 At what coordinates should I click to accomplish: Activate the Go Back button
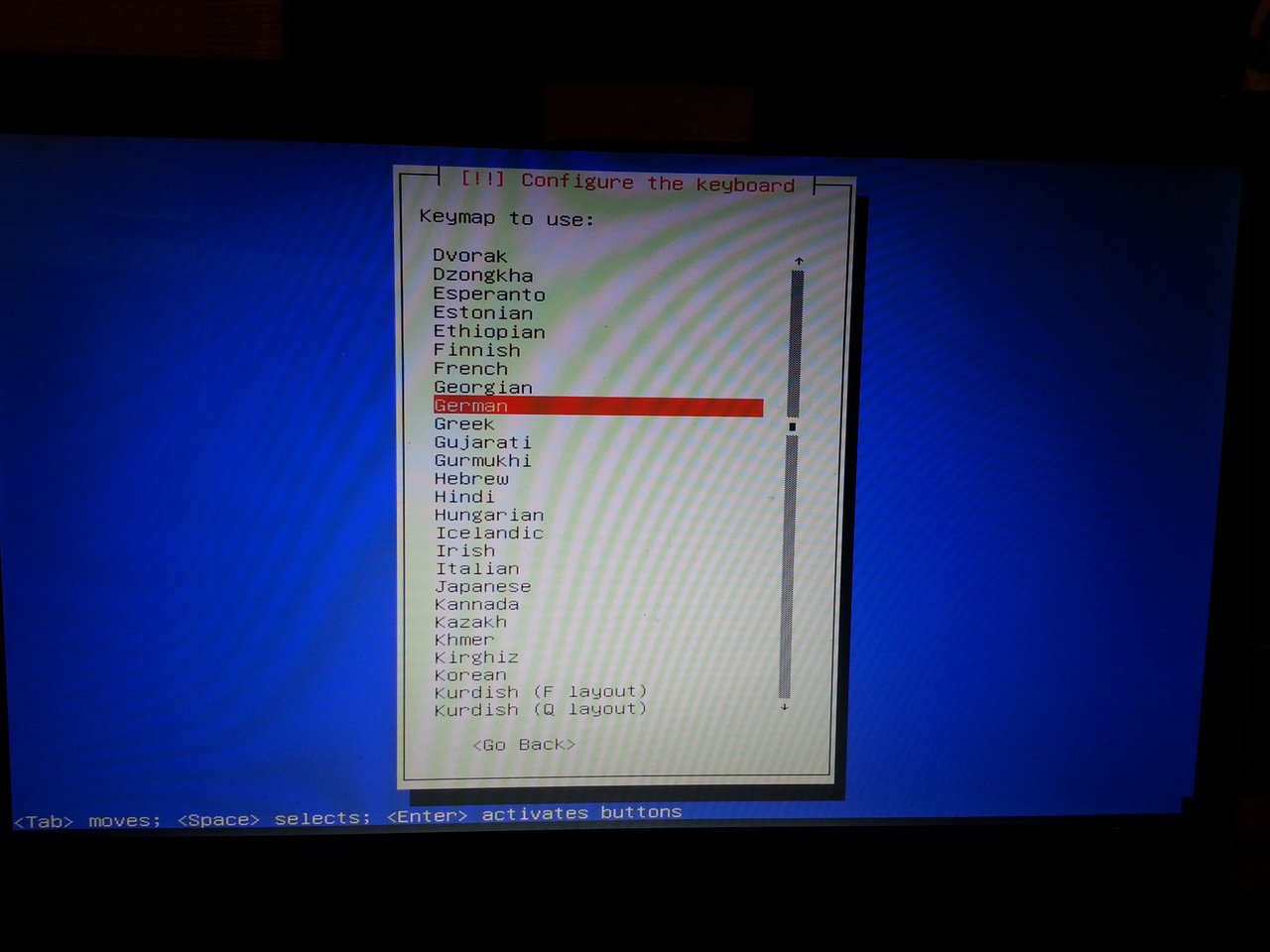524,745
